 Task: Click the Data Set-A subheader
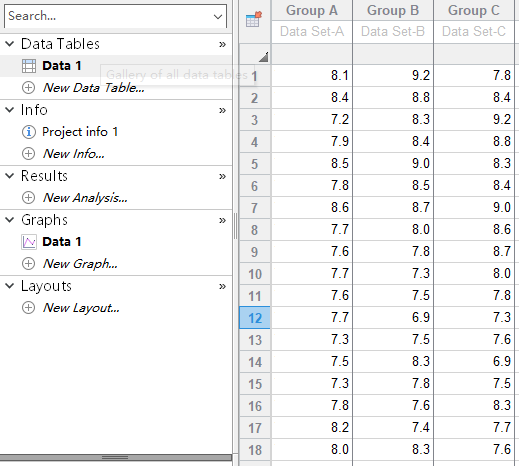[x=312, y=32]
